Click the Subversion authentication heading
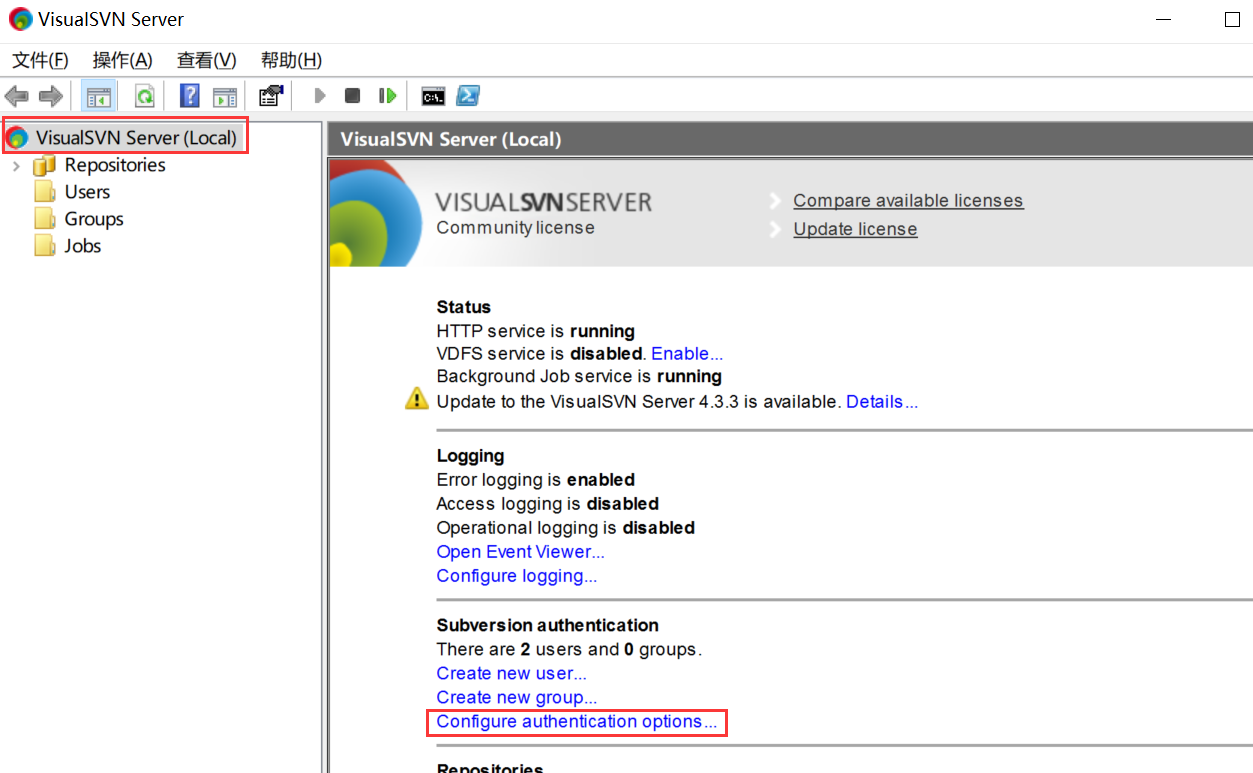Image resolution: width=1253 pixels, height=773 pixels. coord(547,625)
